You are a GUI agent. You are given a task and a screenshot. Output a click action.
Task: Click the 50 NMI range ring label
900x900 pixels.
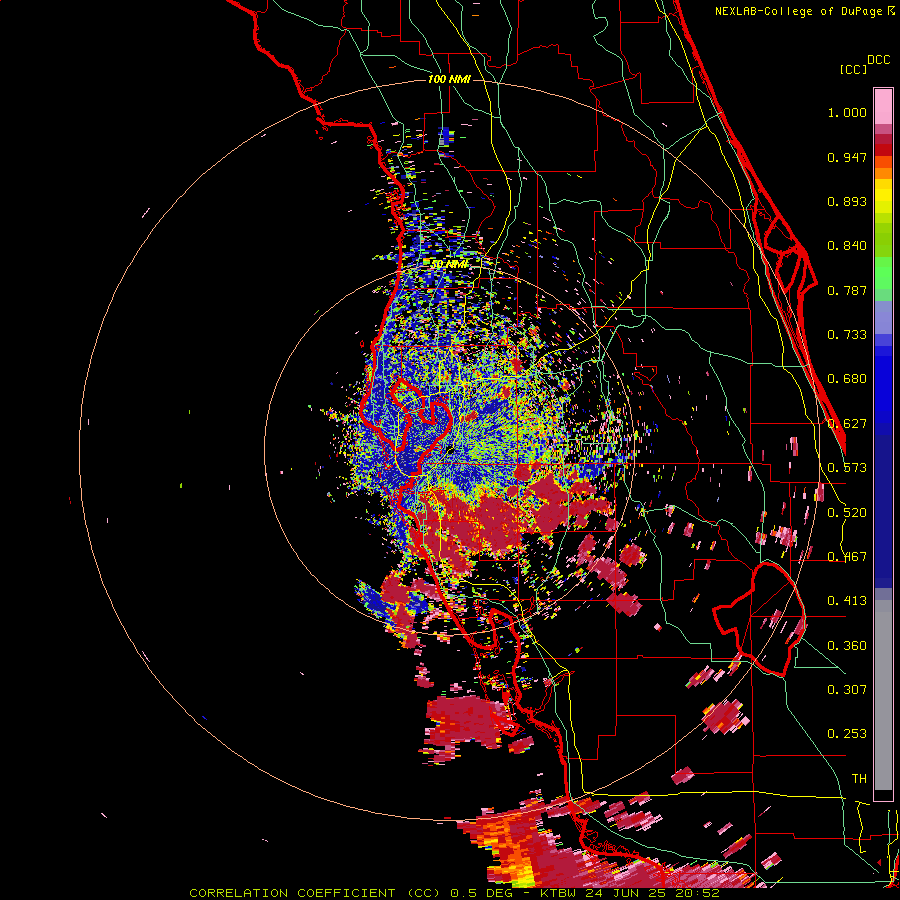coord(449,264)
